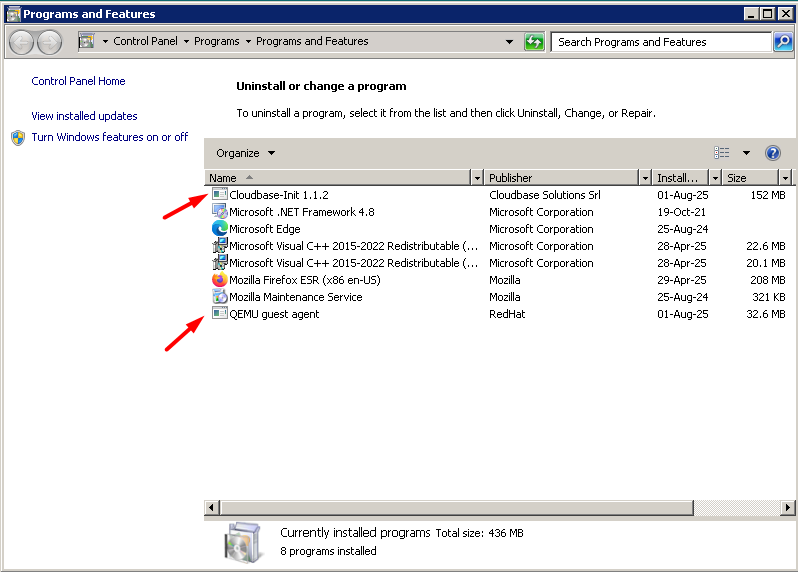Click the Microsoft Edge icon in list

click(220, 229)
